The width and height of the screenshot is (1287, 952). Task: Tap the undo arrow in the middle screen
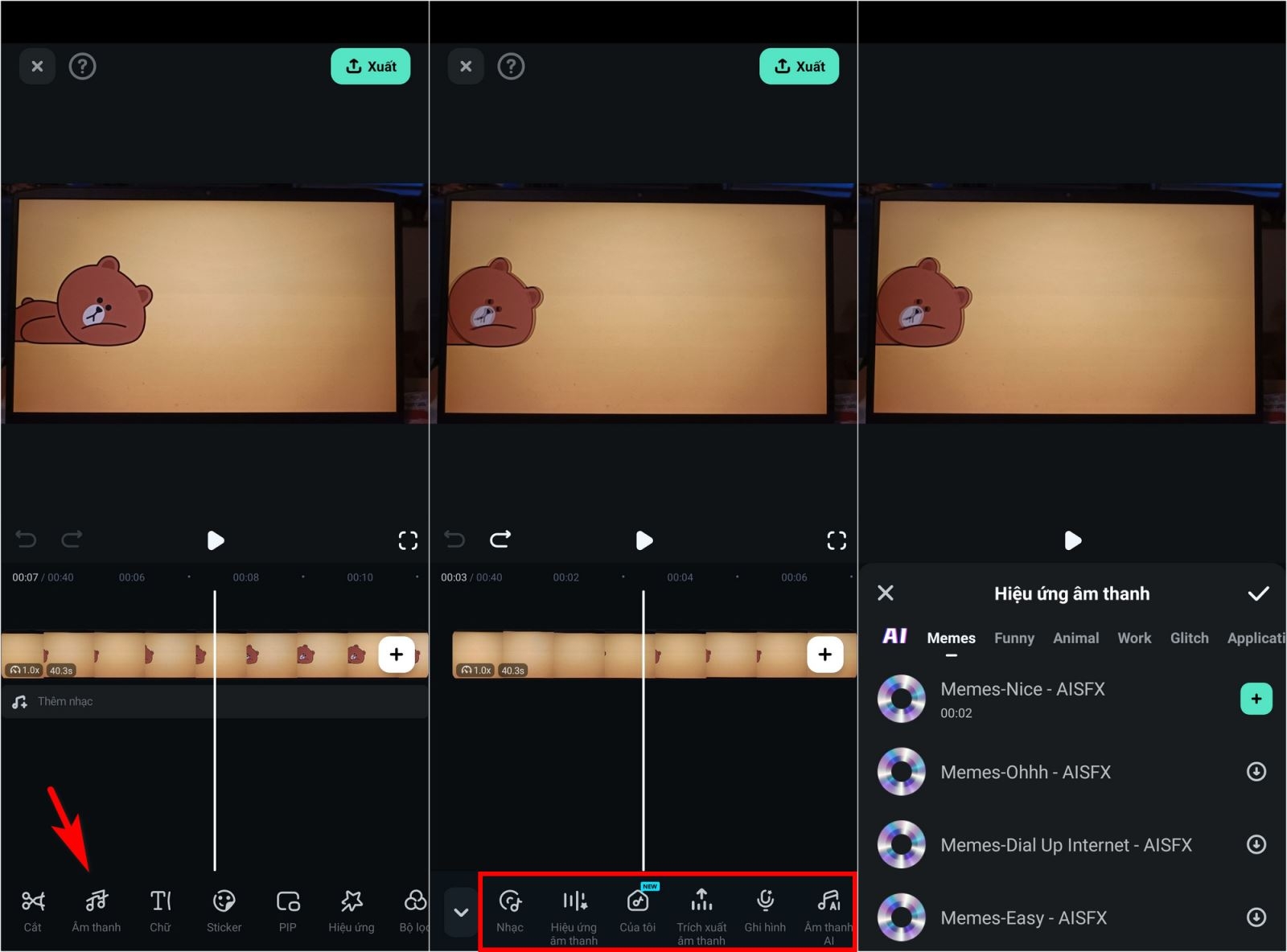coord(454,539)
